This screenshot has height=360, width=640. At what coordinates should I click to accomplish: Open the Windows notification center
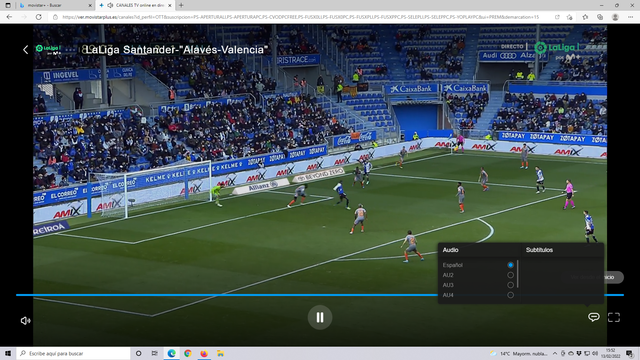pyautogui.click(x=629, y=353)
